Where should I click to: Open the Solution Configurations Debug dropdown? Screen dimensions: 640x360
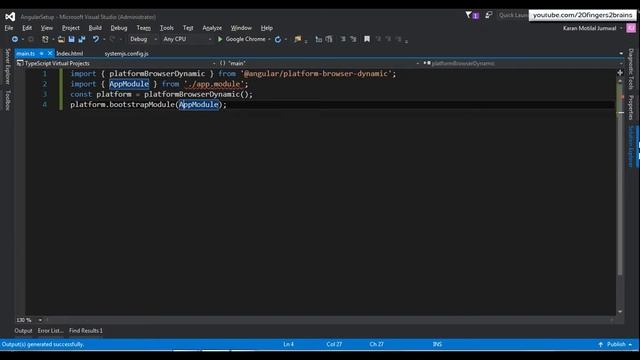tap(144, 39)
